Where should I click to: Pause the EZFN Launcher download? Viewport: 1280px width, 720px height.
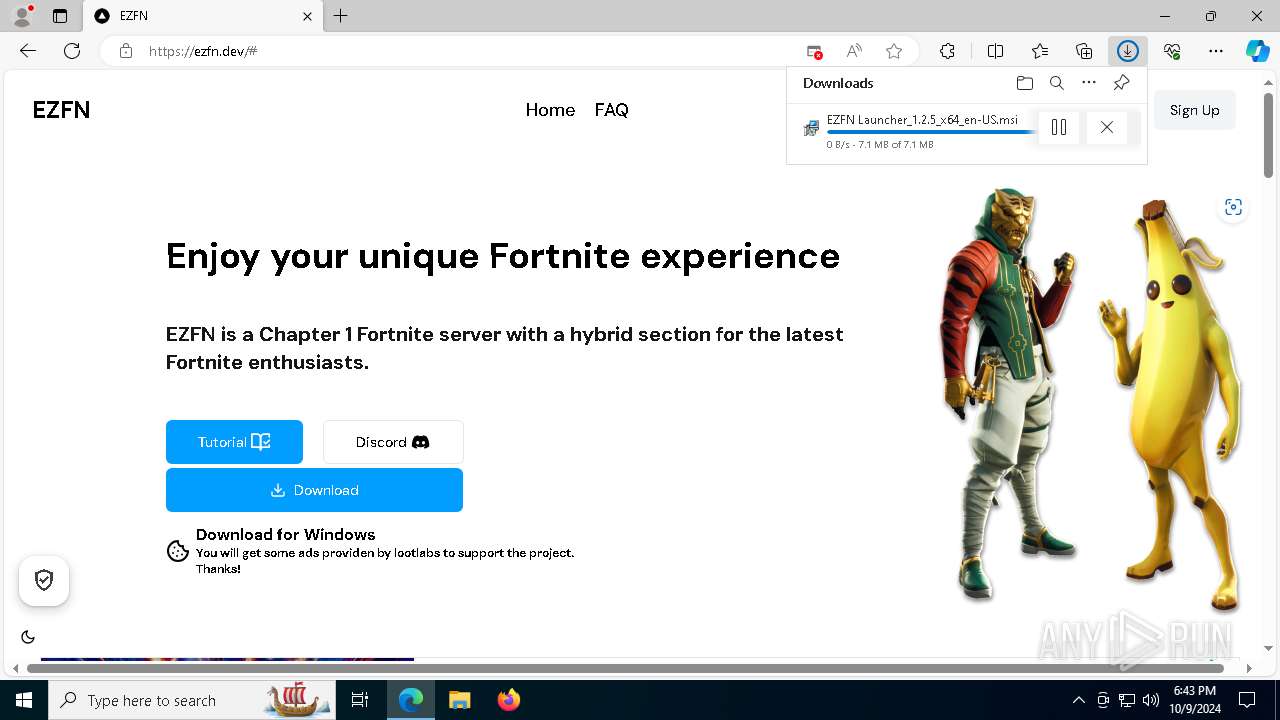coord(1059,127)
